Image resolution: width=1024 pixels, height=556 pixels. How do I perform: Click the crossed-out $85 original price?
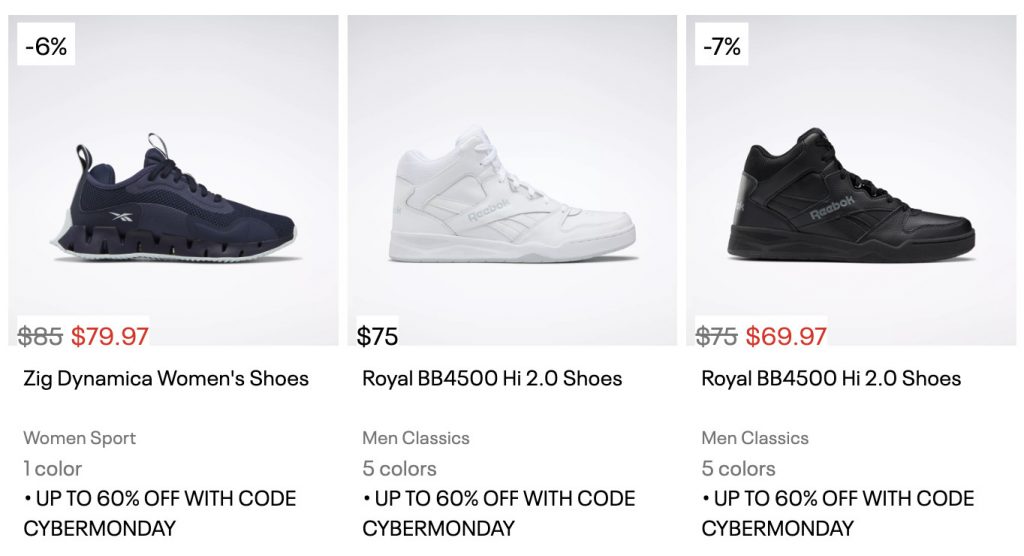pos(41,336)
